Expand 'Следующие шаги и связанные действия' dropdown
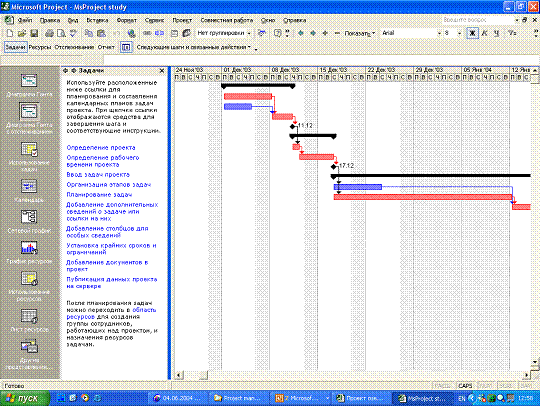 [194, 47]
